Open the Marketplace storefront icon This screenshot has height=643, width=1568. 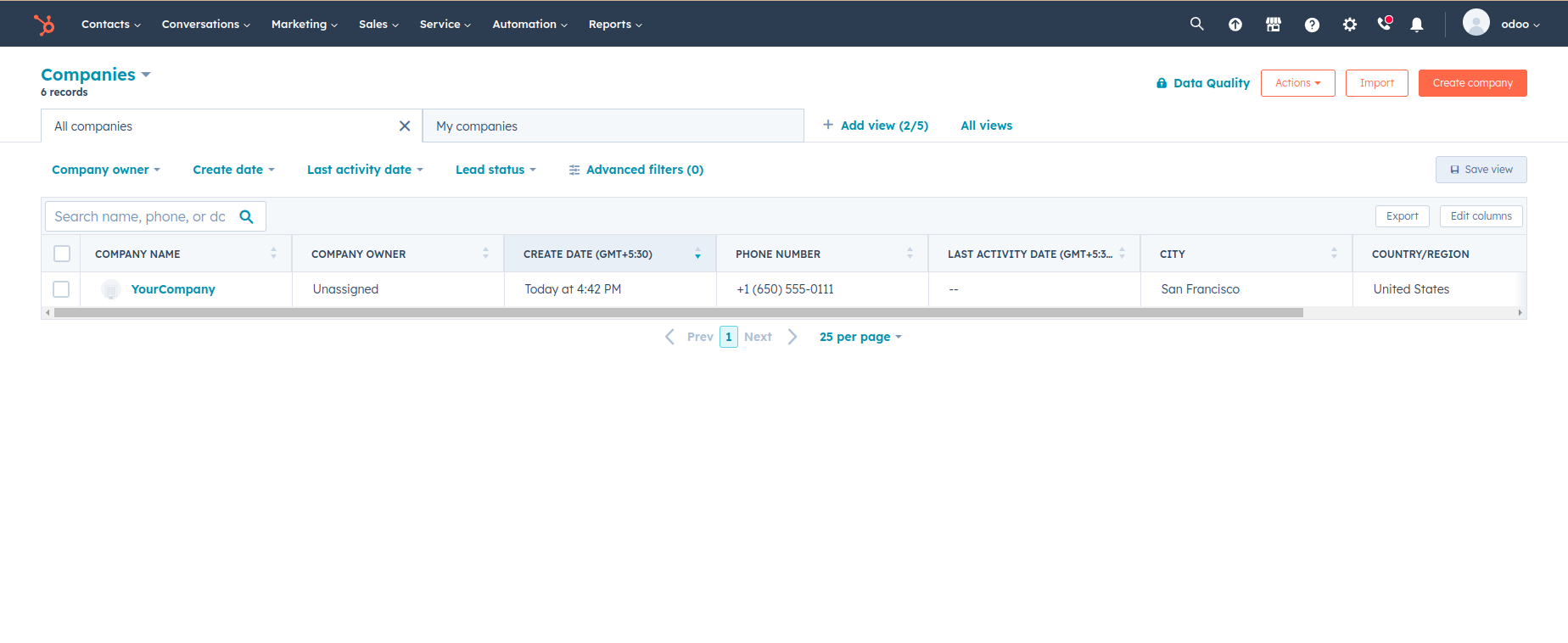click(1274, 25)
